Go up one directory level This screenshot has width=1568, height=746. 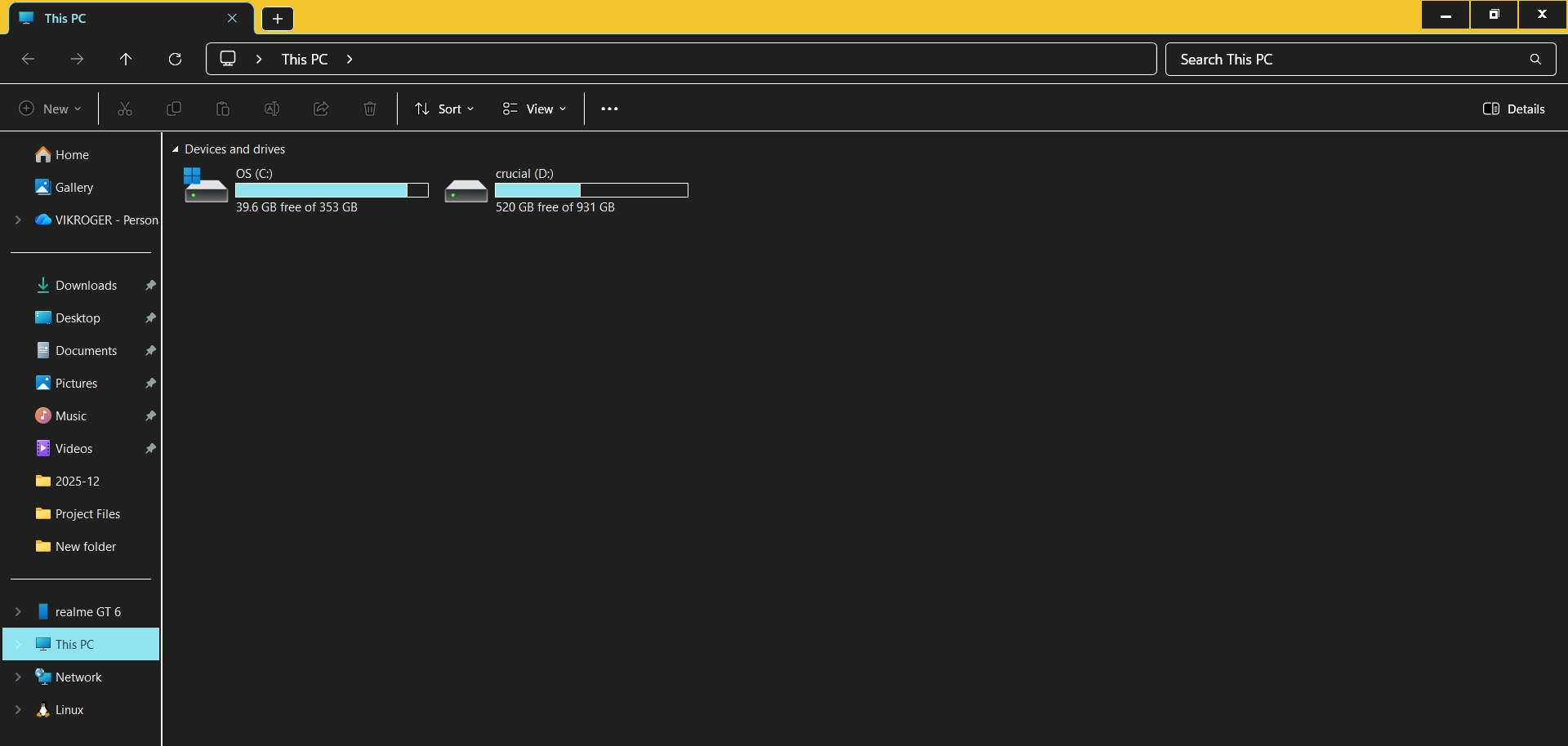[126, 59]
